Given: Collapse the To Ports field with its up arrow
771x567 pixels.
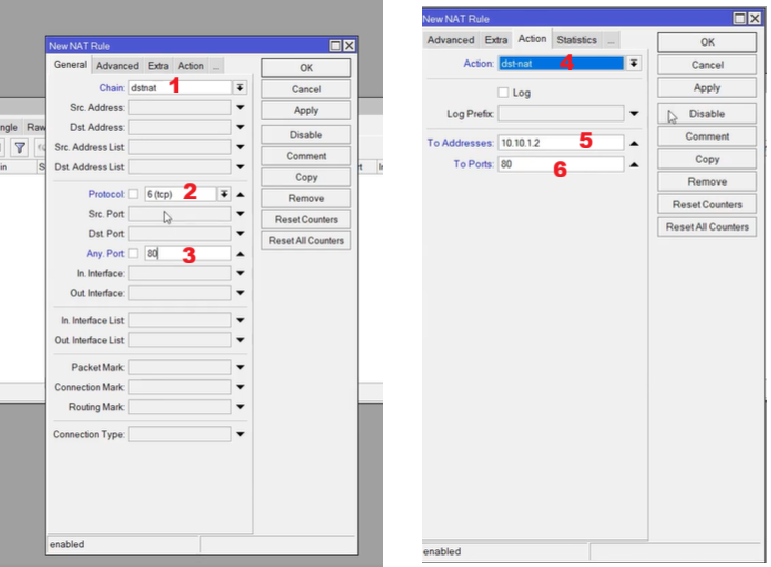Looking at the screenshot, I should [634, 164].
